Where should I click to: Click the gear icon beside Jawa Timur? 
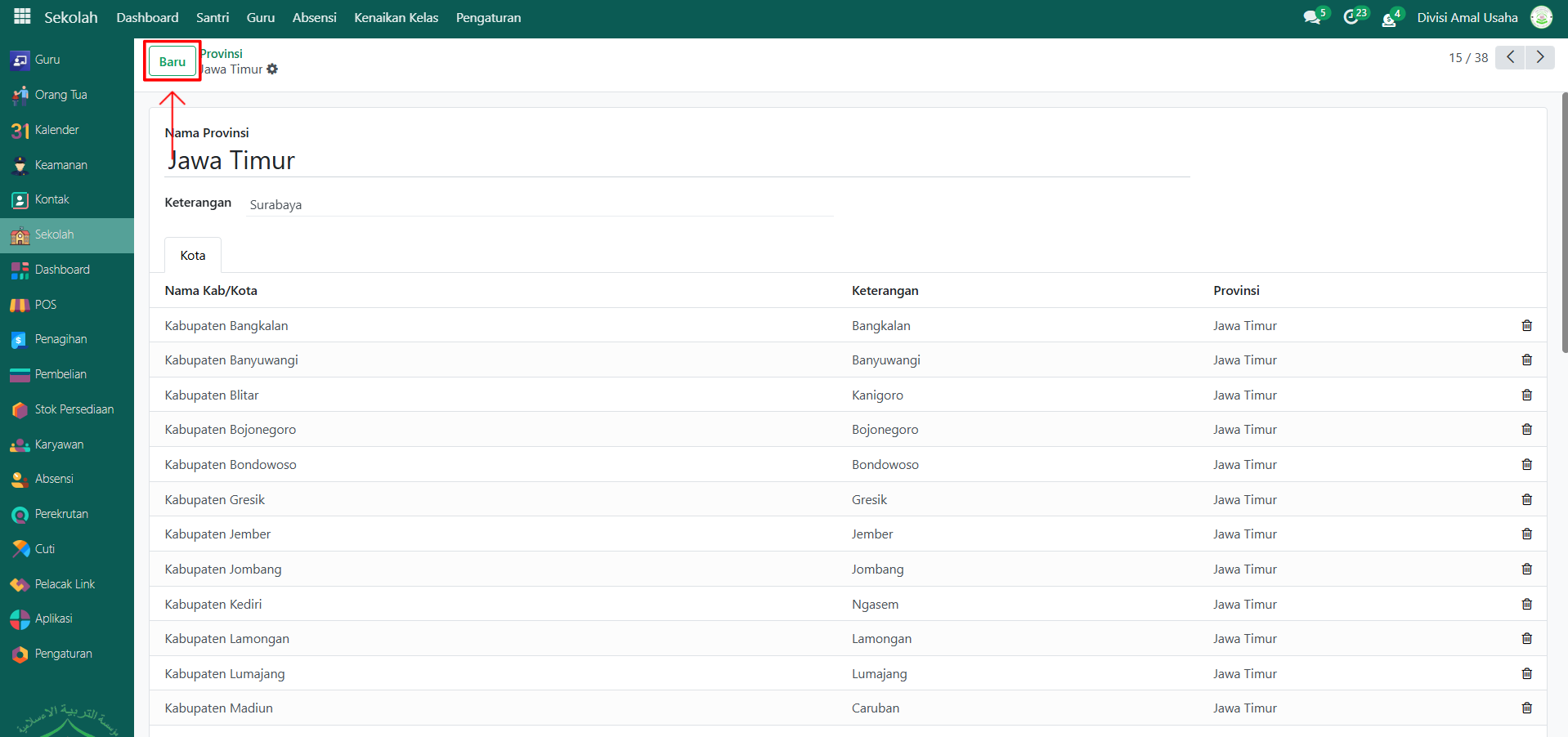click(x=272, y=69)
